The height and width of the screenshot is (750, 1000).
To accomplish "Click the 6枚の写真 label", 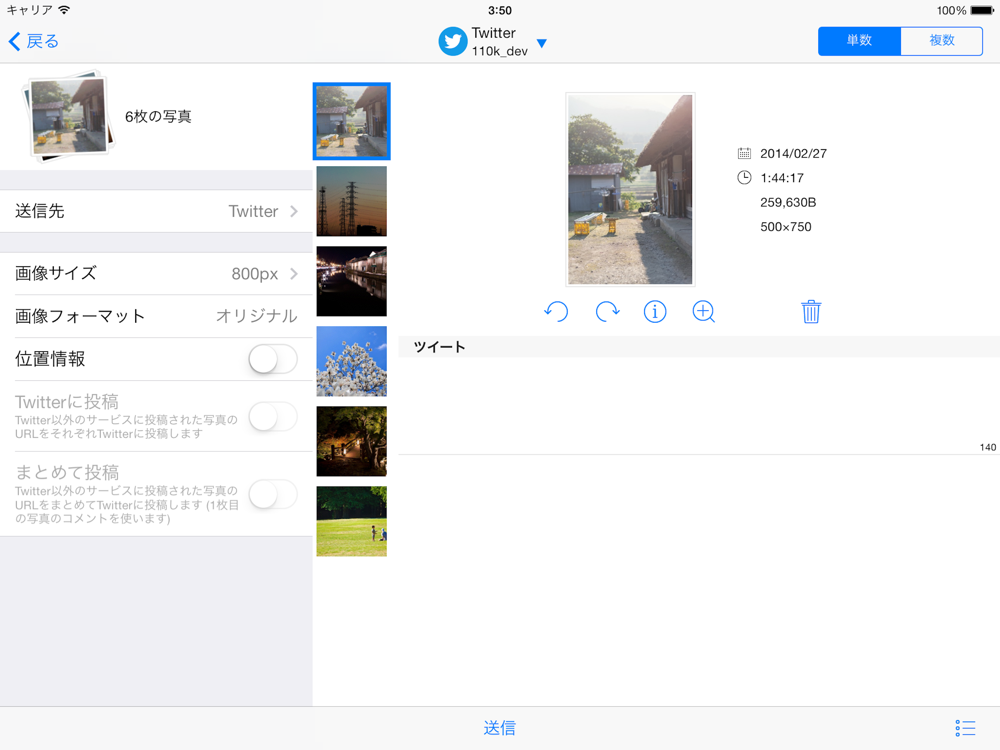I will (158, 117).
